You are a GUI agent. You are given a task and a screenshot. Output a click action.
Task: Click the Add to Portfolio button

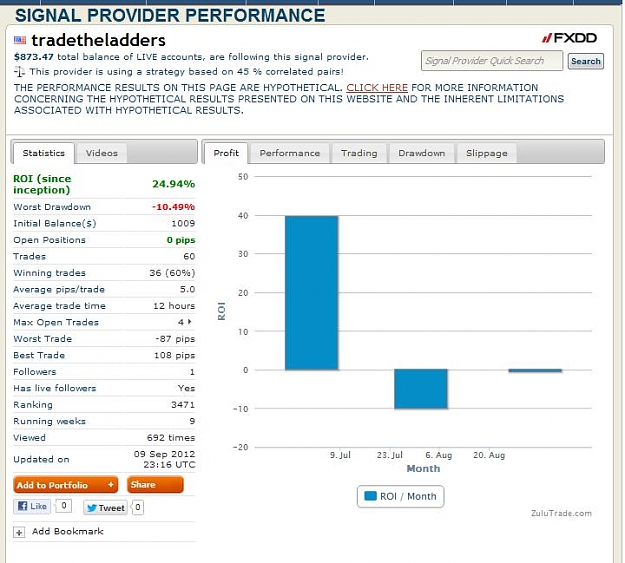click(x=66, y=485)
